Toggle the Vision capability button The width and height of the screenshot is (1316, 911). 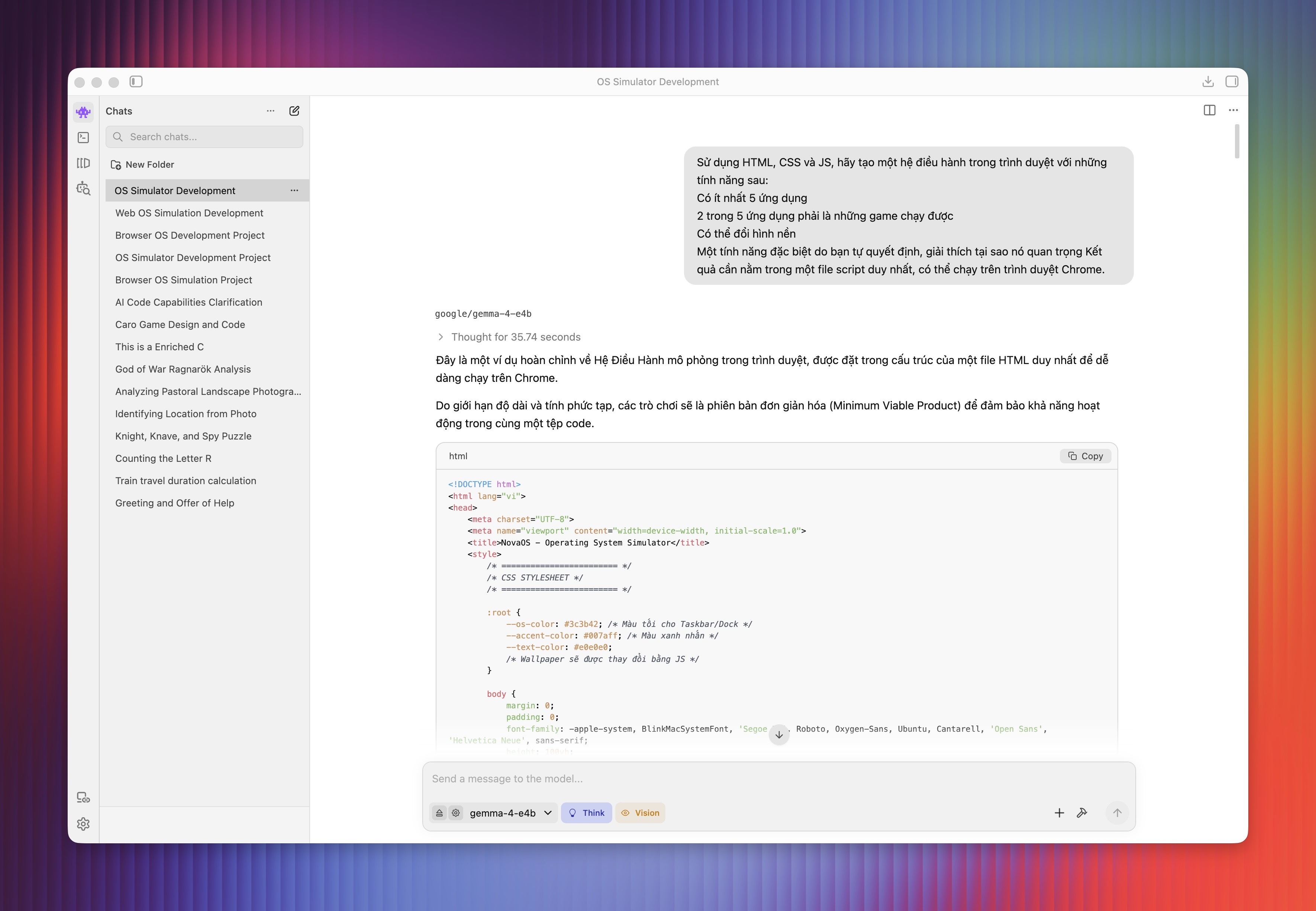[640, 813]
